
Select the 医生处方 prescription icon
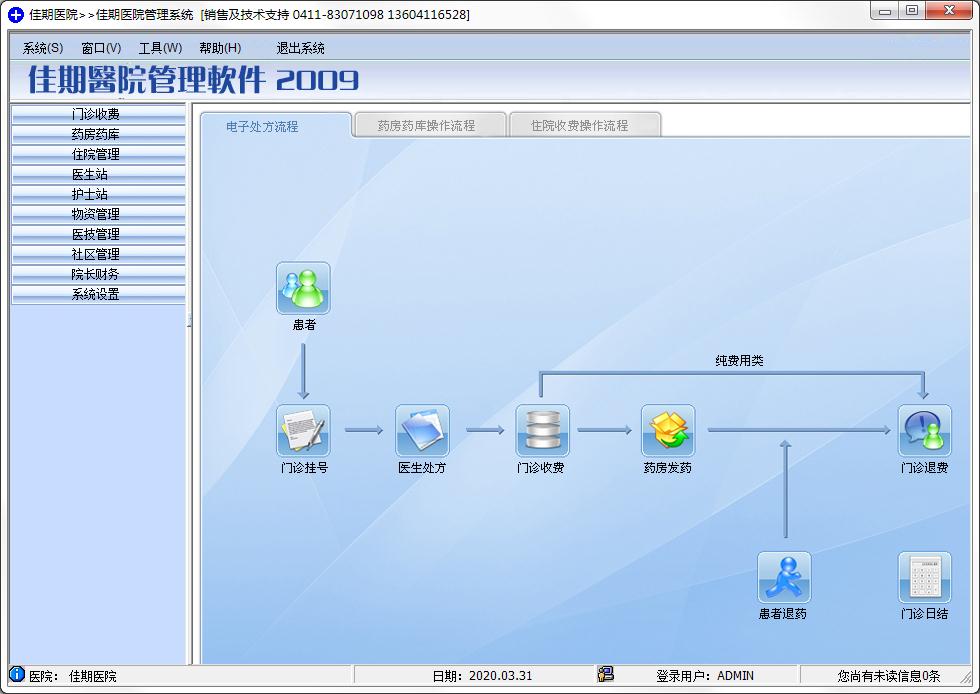(x=422, y=430)
